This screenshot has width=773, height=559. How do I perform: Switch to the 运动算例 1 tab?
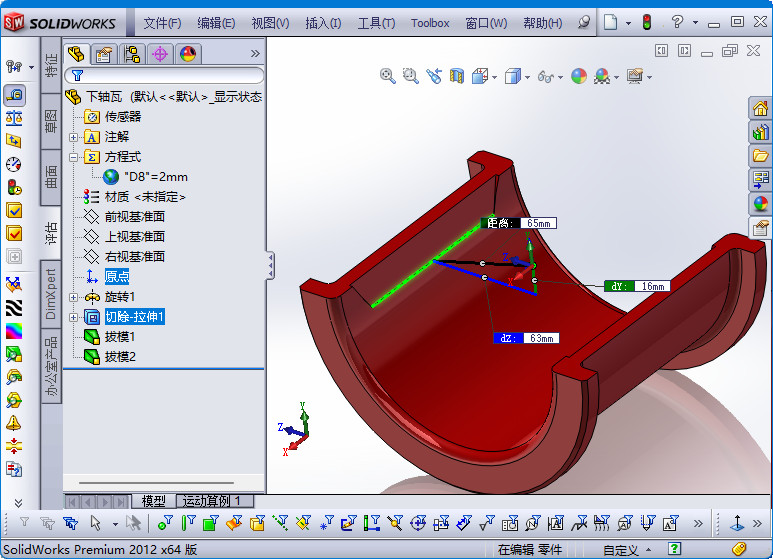[214, 501]
